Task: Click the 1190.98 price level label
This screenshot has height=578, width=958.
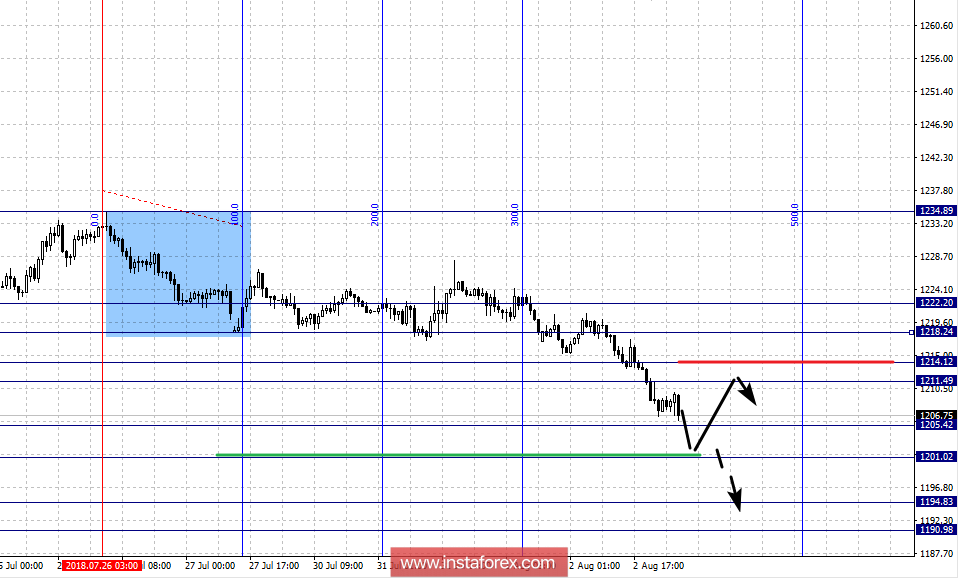Action: tap(937, 529)
